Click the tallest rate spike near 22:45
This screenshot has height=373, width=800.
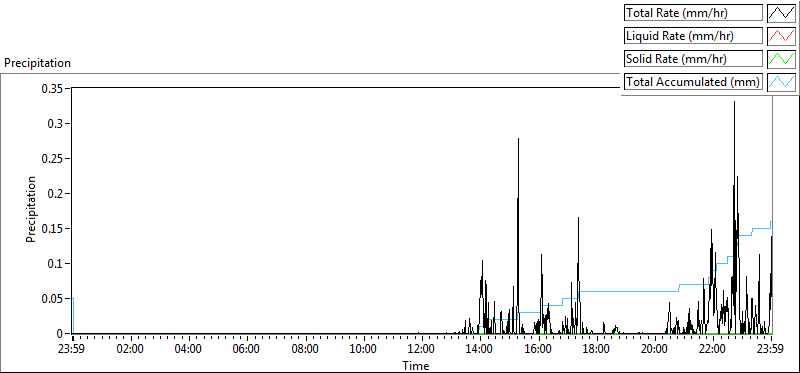pos(734,102)
